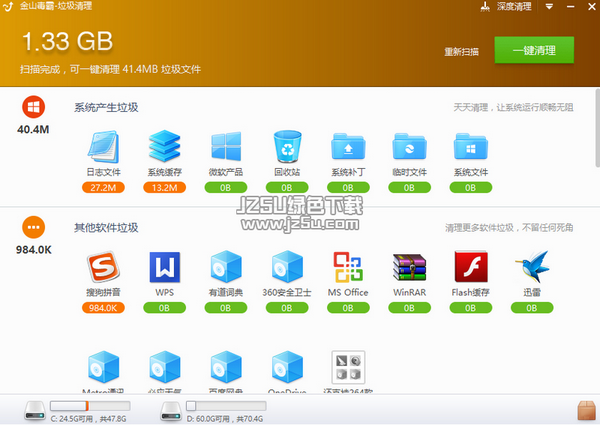Select the 360安全卫士 cube icon
The image size is (600, 426).
287,266
